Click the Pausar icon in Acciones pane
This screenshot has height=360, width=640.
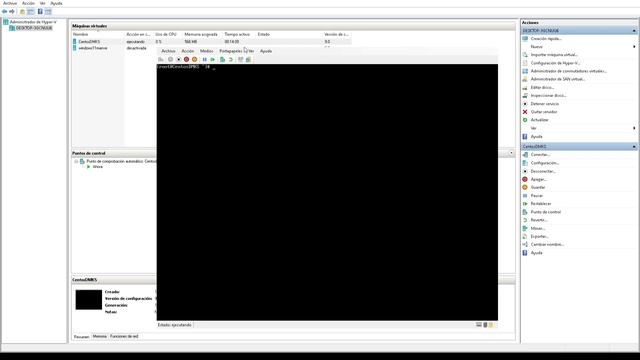pyautogui.click(x=525, y=196)
